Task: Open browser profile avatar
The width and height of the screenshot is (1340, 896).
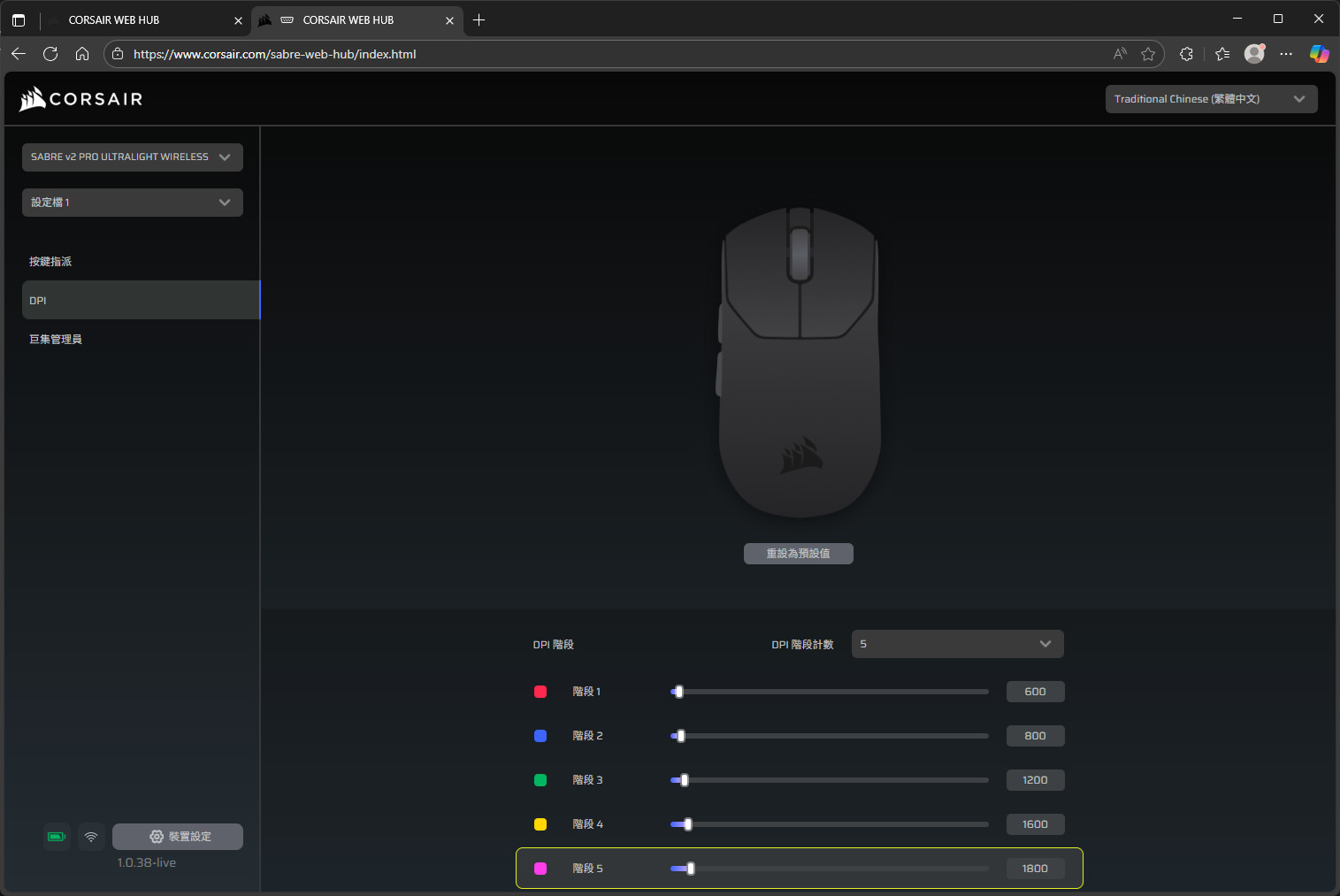Action: click(1254, 54)
